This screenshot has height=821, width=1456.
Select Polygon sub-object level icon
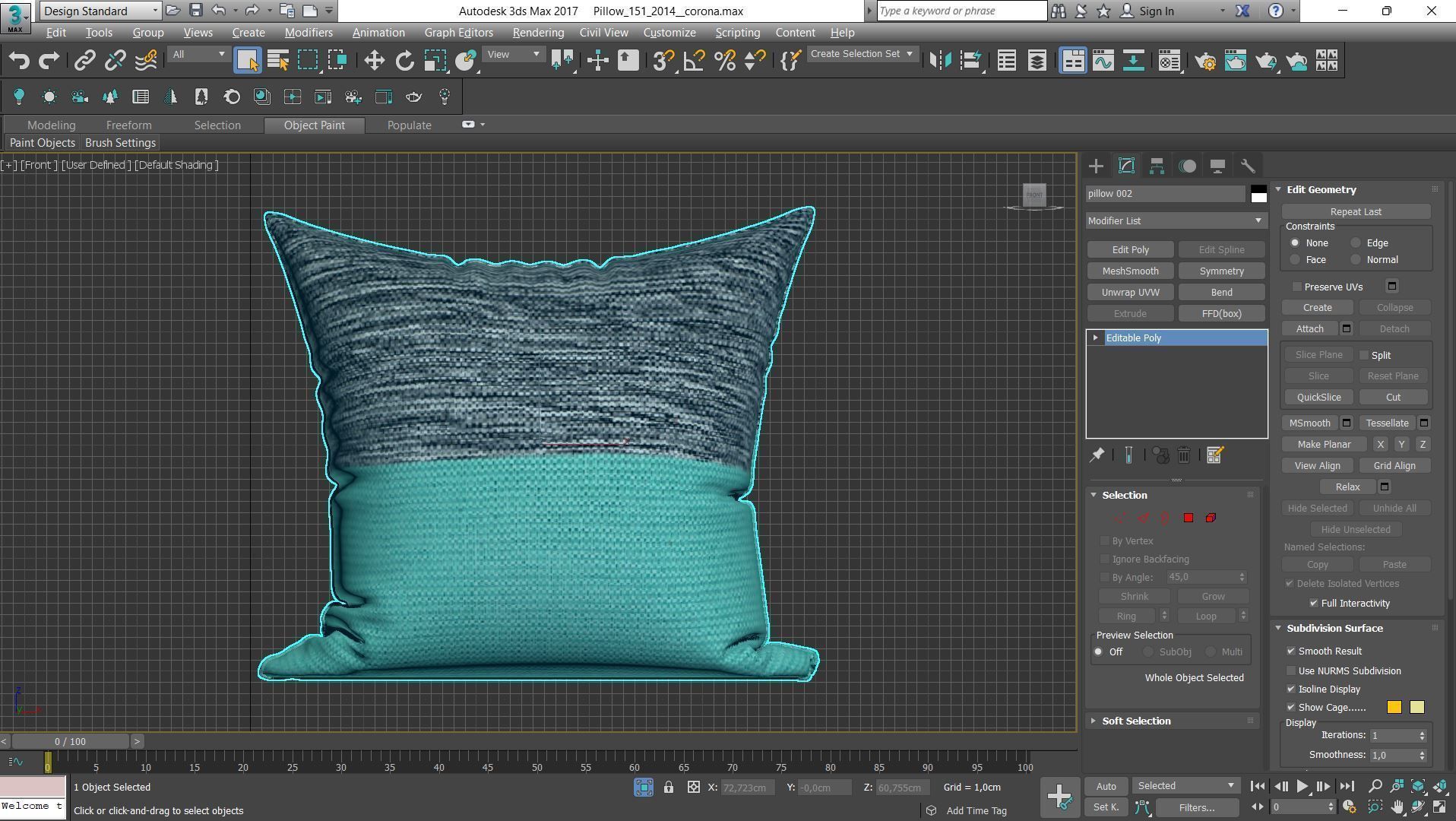pyautogui.click(x=1189, y=518)
